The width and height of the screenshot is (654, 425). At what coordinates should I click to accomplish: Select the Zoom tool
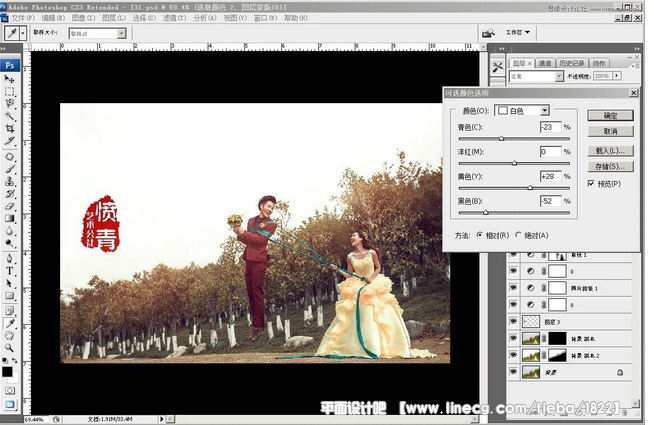tap(9, 348)
